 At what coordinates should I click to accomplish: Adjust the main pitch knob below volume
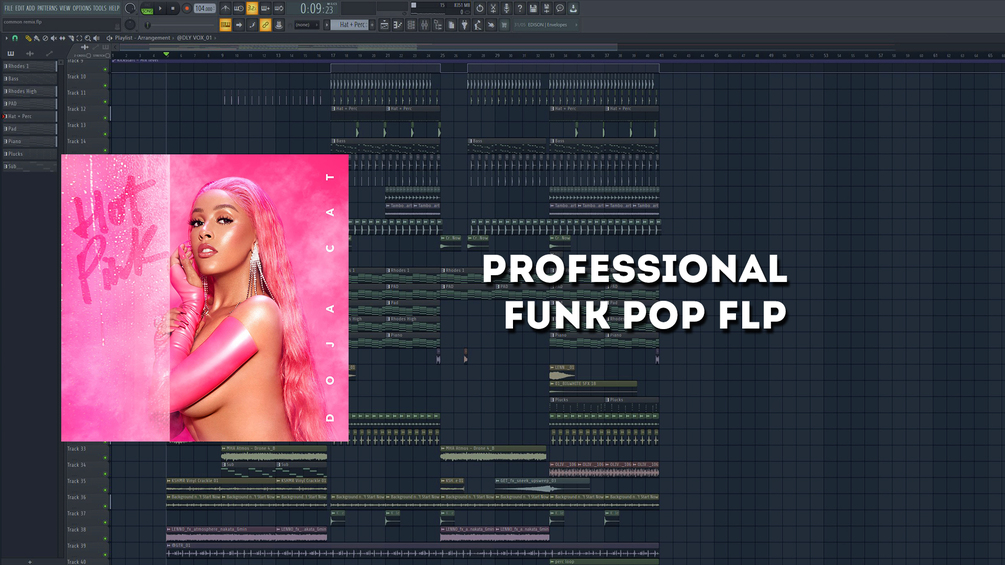(x=130, y=24)
